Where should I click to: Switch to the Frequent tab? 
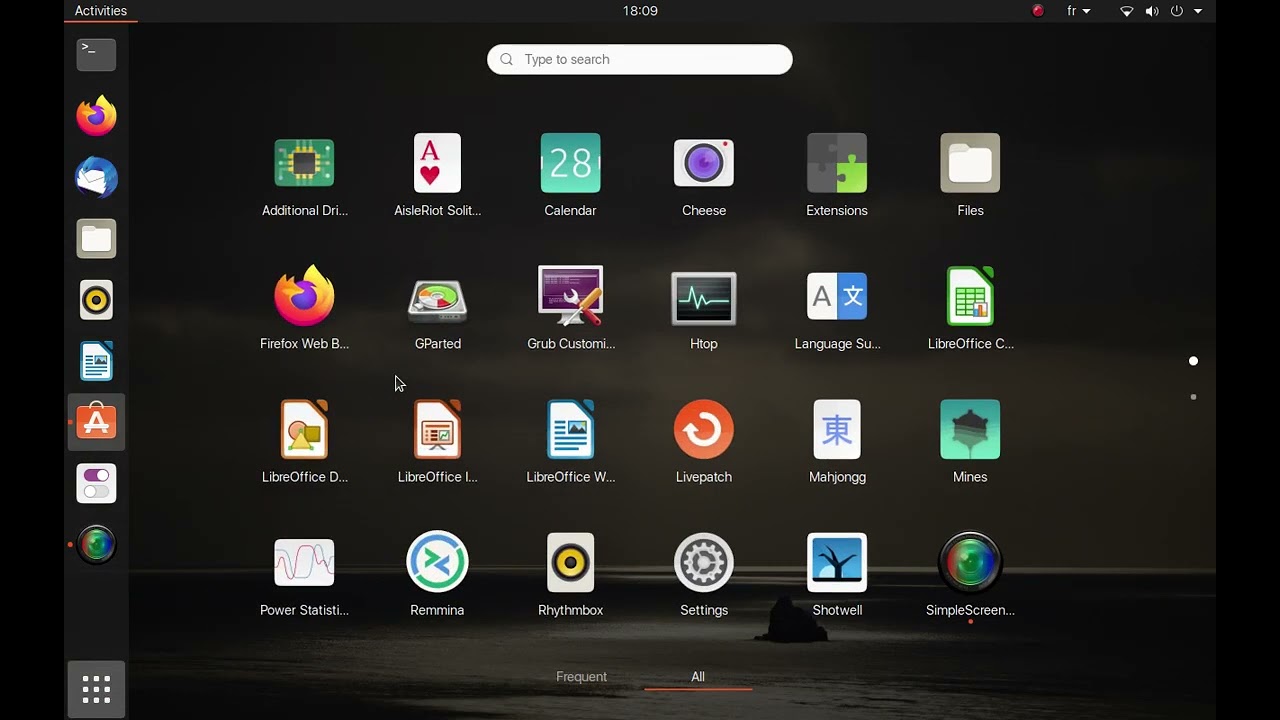pos(581,677)
